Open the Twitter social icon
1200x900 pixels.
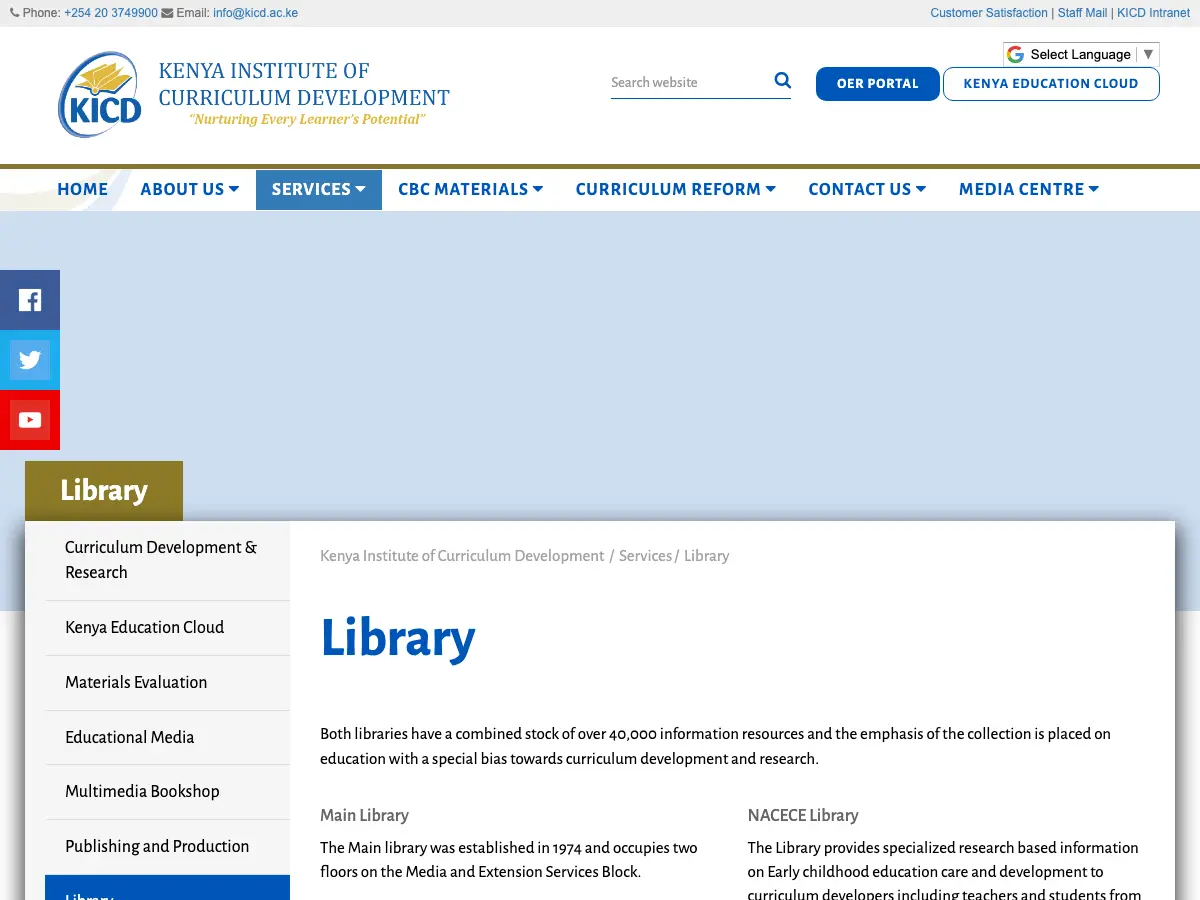[x=30, y=360]
